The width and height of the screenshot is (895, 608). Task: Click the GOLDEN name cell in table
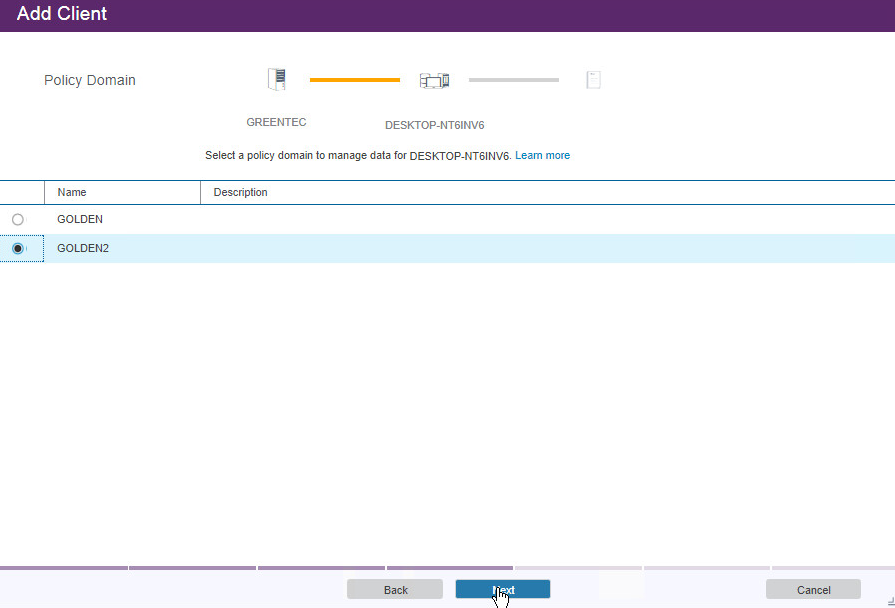coord(80,219)
